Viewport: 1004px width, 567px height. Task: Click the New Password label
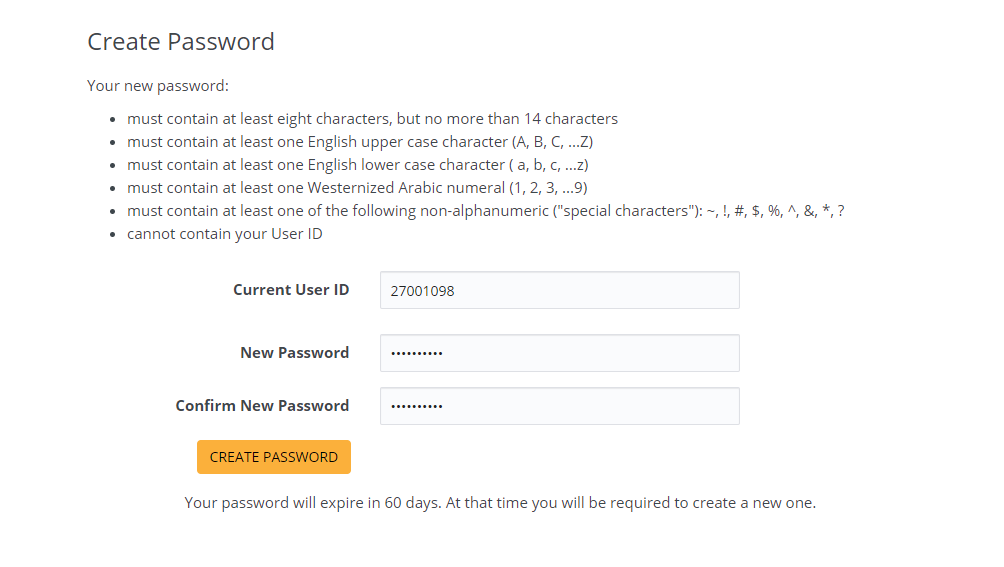tap(294, 353)
